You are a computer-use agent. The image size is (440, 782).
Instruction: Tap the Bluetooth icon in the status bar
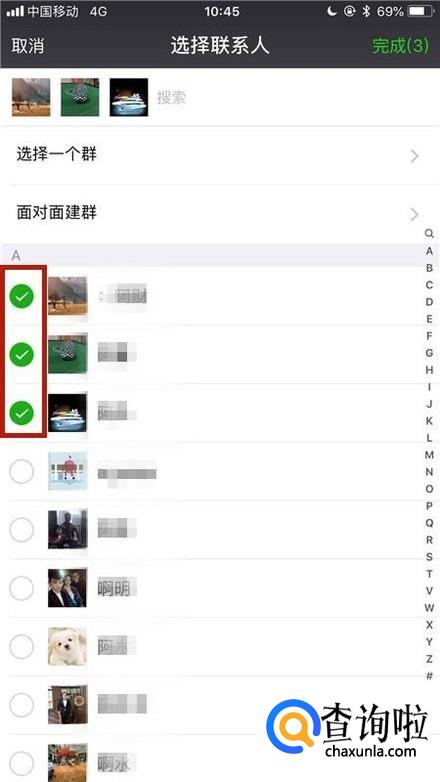(366, 11)
